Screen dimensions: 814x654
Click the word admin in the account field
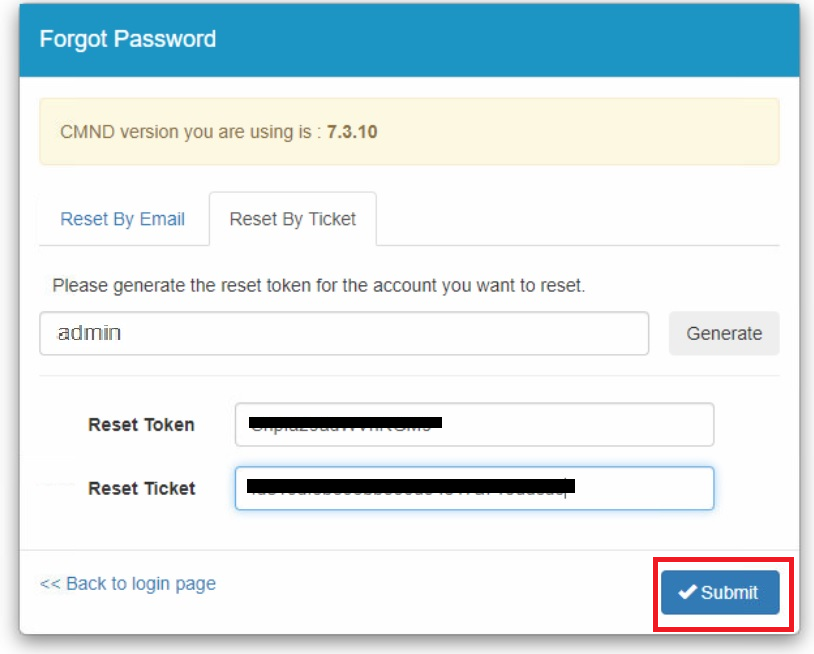click(x=89, y=333)
